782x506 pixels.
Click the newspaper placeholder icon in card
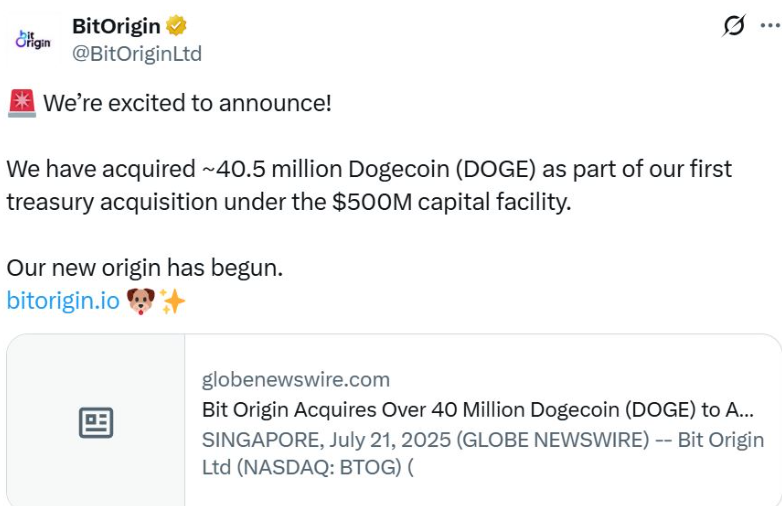coord(96,422)
